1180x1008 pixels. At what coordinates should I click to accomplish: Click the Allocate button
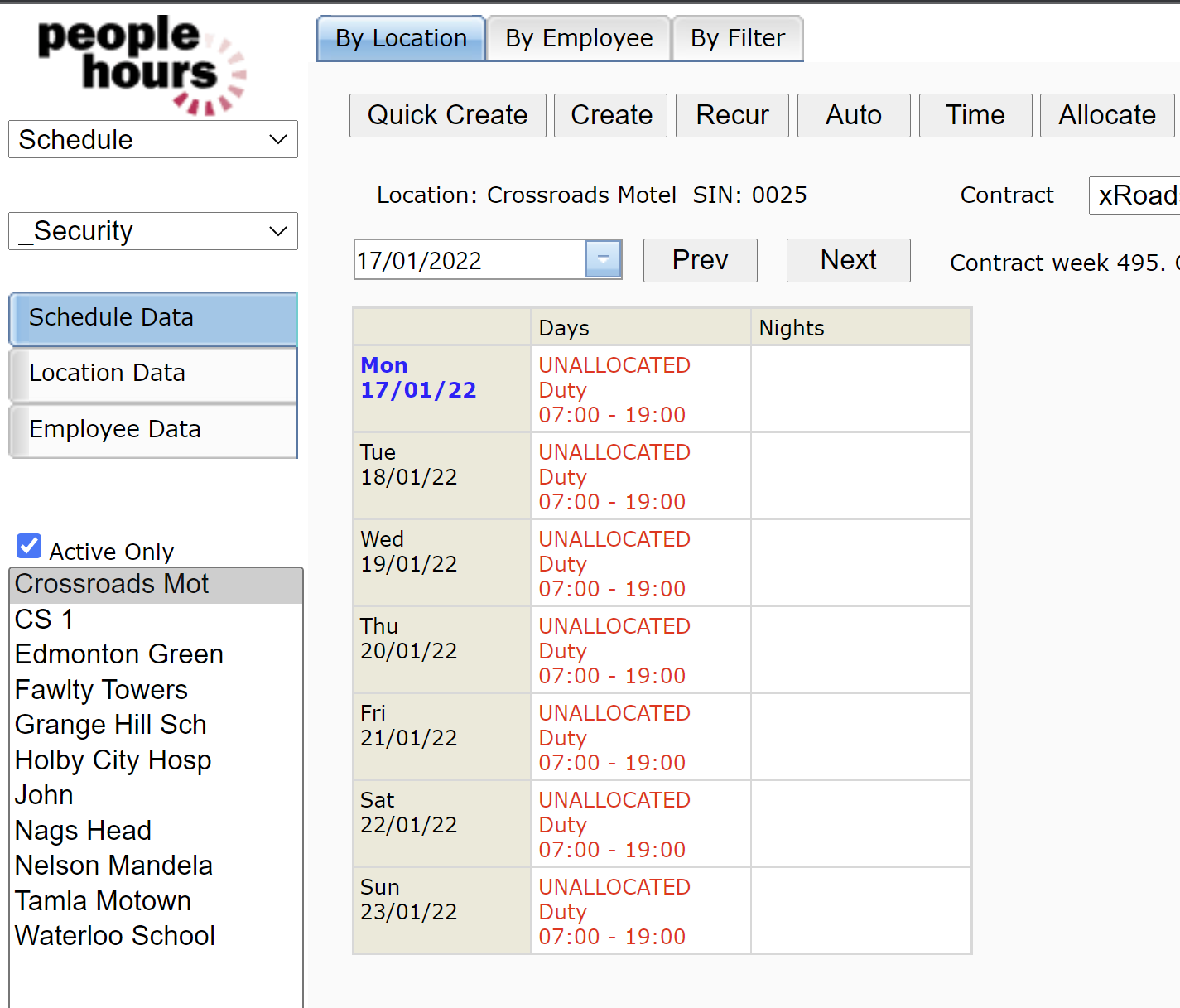(1106, 115)
